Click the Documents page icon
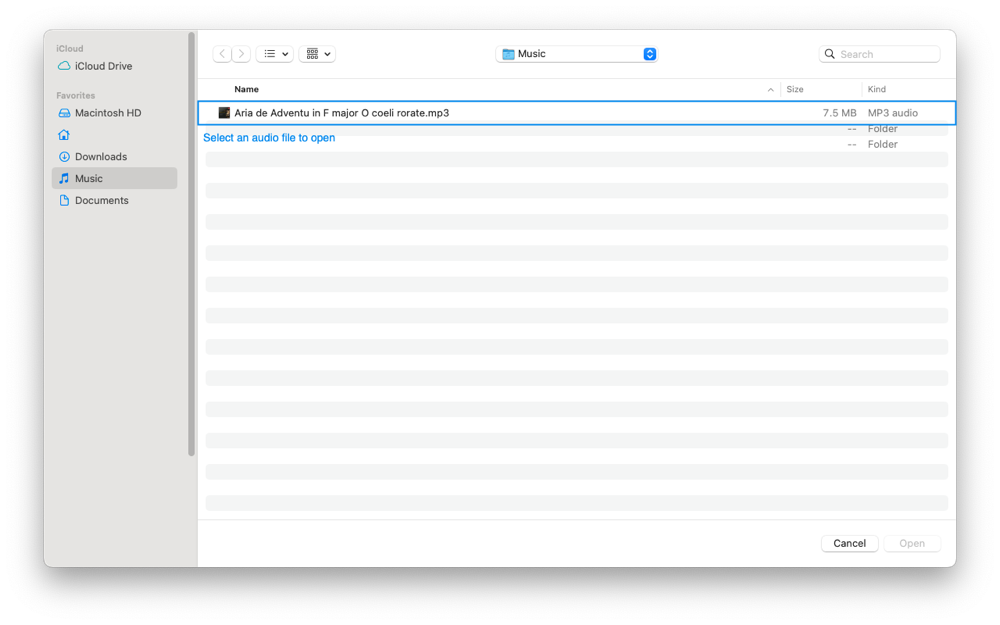 tap(64, 200)
